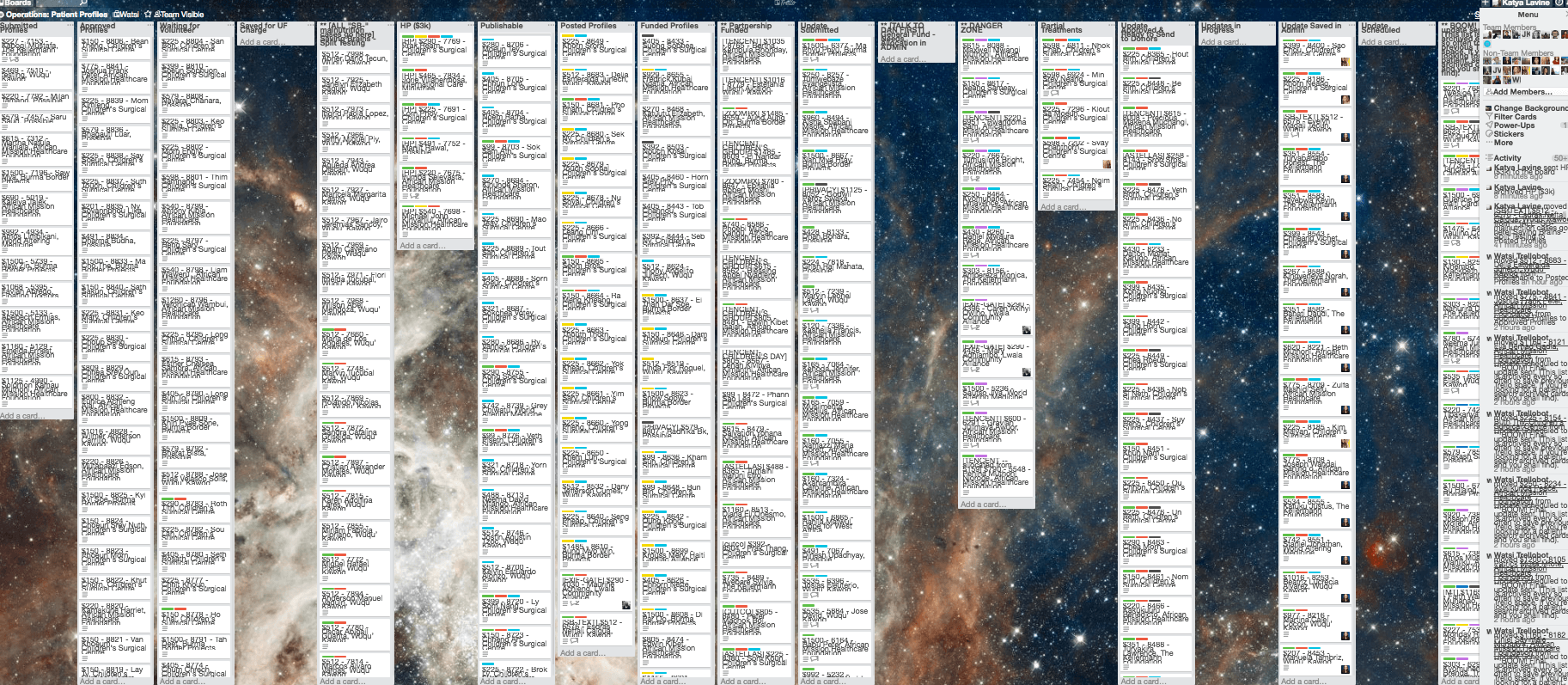Click the search magnifier icon in header

[82, 3]
